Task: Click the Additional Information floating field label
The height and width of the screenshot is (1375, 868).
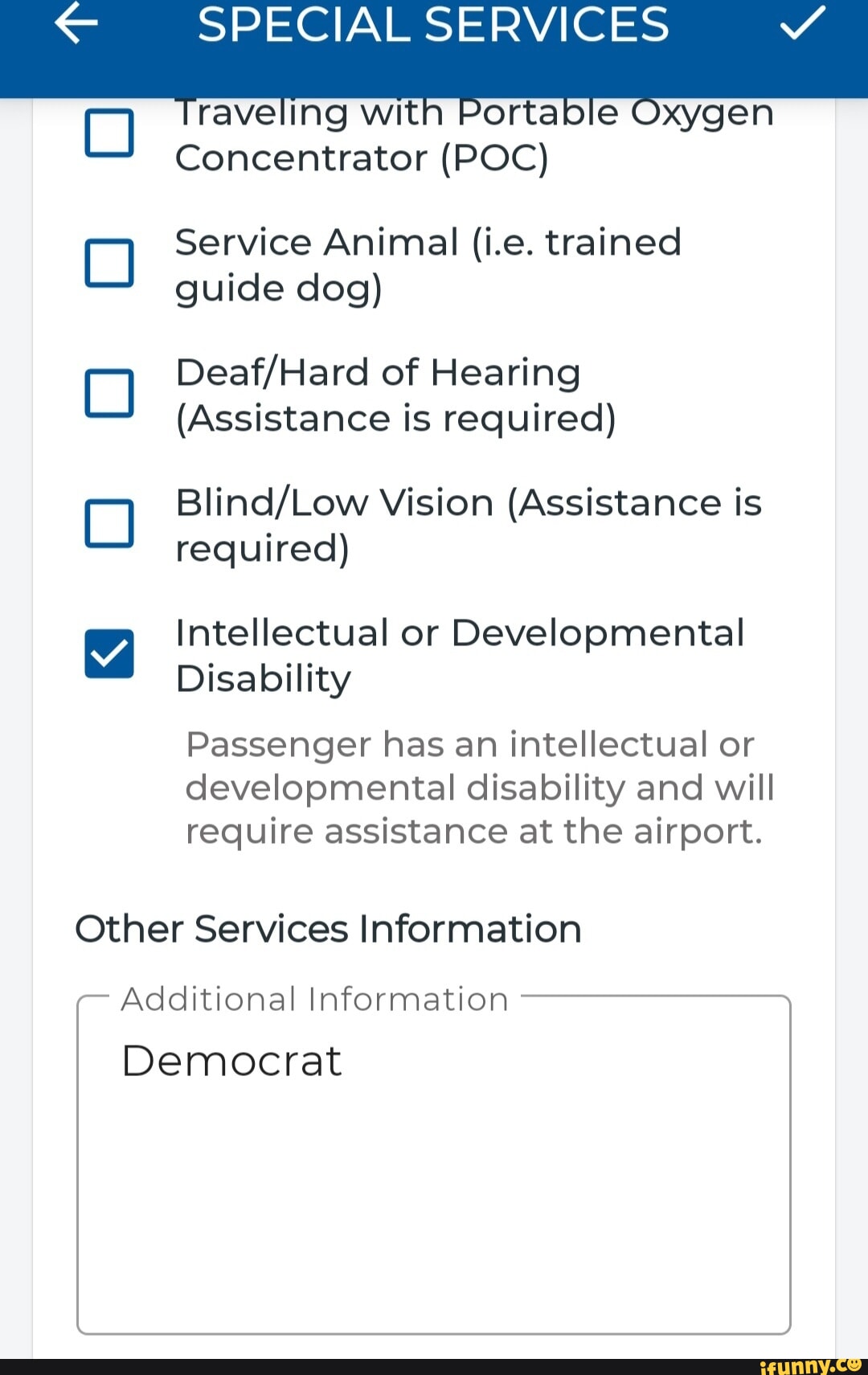Action: pos(314,999)
